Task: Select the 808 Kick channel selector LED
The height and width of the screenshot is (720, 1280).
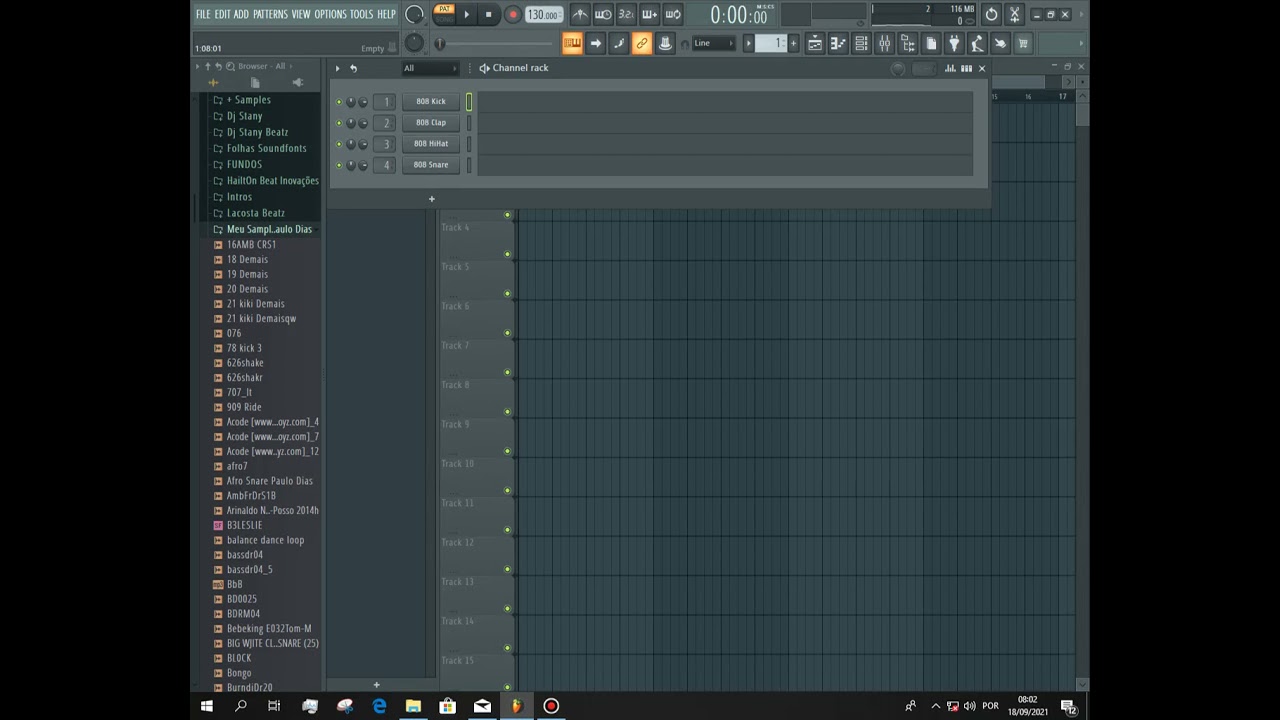Action: (469, 101)
